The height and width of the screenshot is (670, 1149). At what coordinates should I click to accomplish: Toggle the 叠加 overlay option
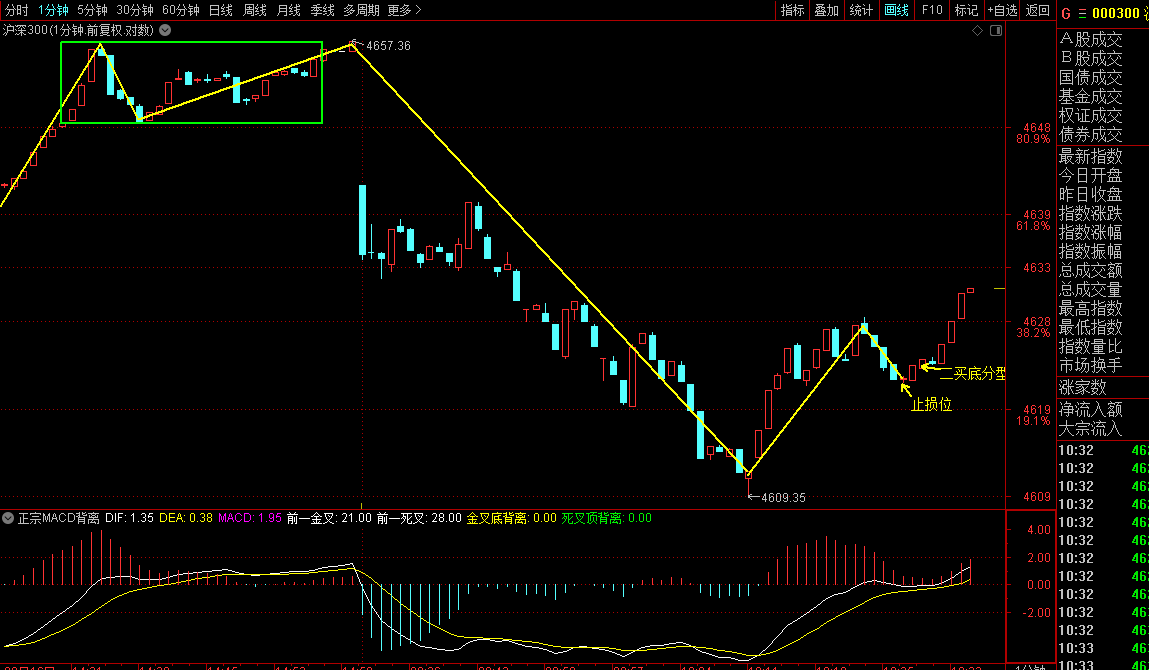point(826,10)
